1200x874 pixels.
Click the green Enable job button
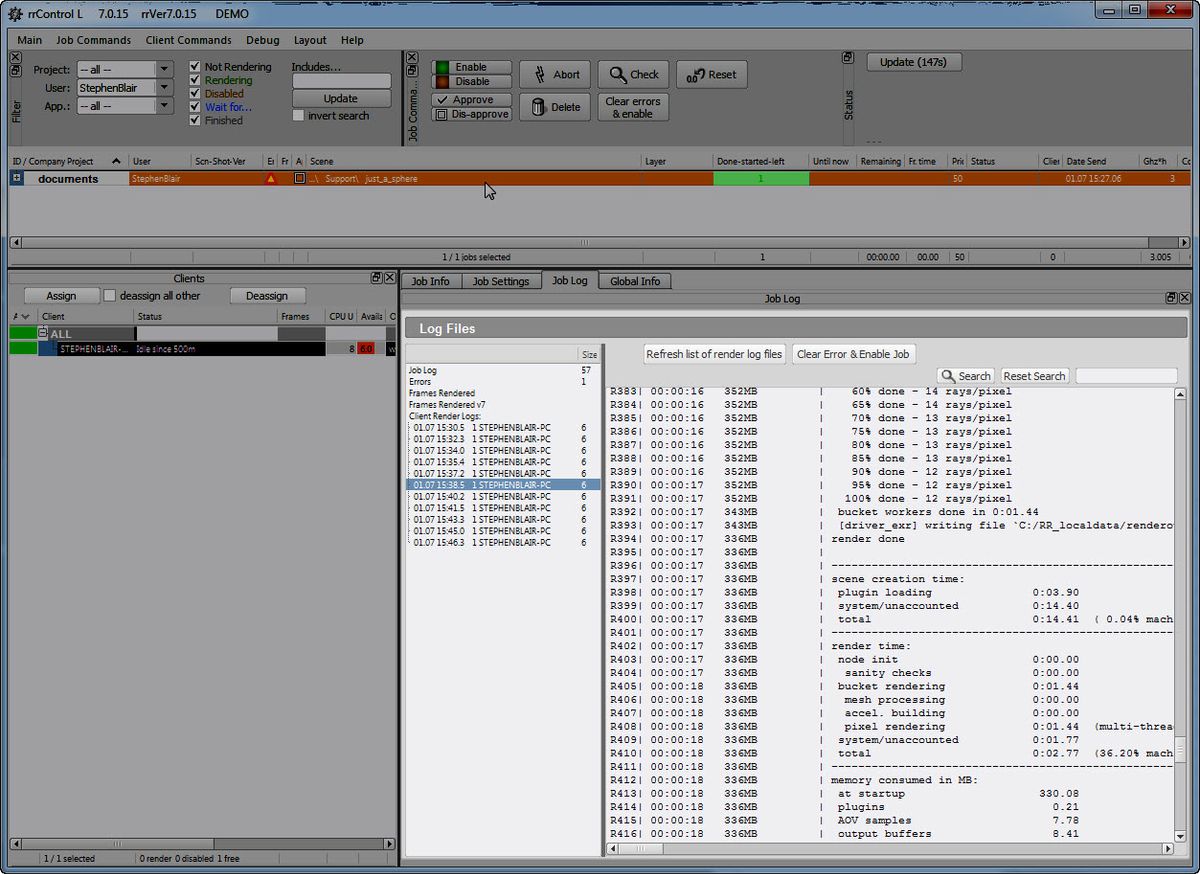(471, 67)
